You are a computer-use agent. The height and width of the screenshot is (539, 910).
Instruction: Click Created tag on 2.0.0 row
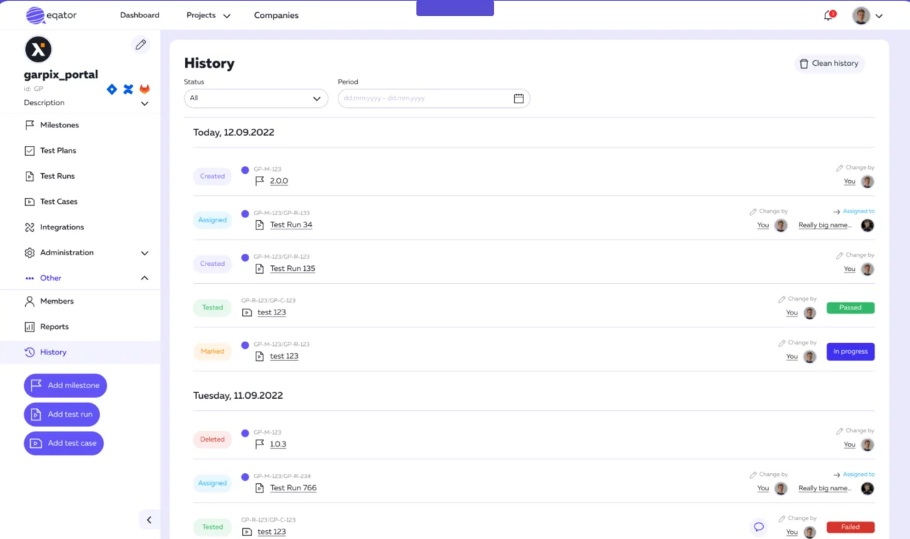click(212, 176)
